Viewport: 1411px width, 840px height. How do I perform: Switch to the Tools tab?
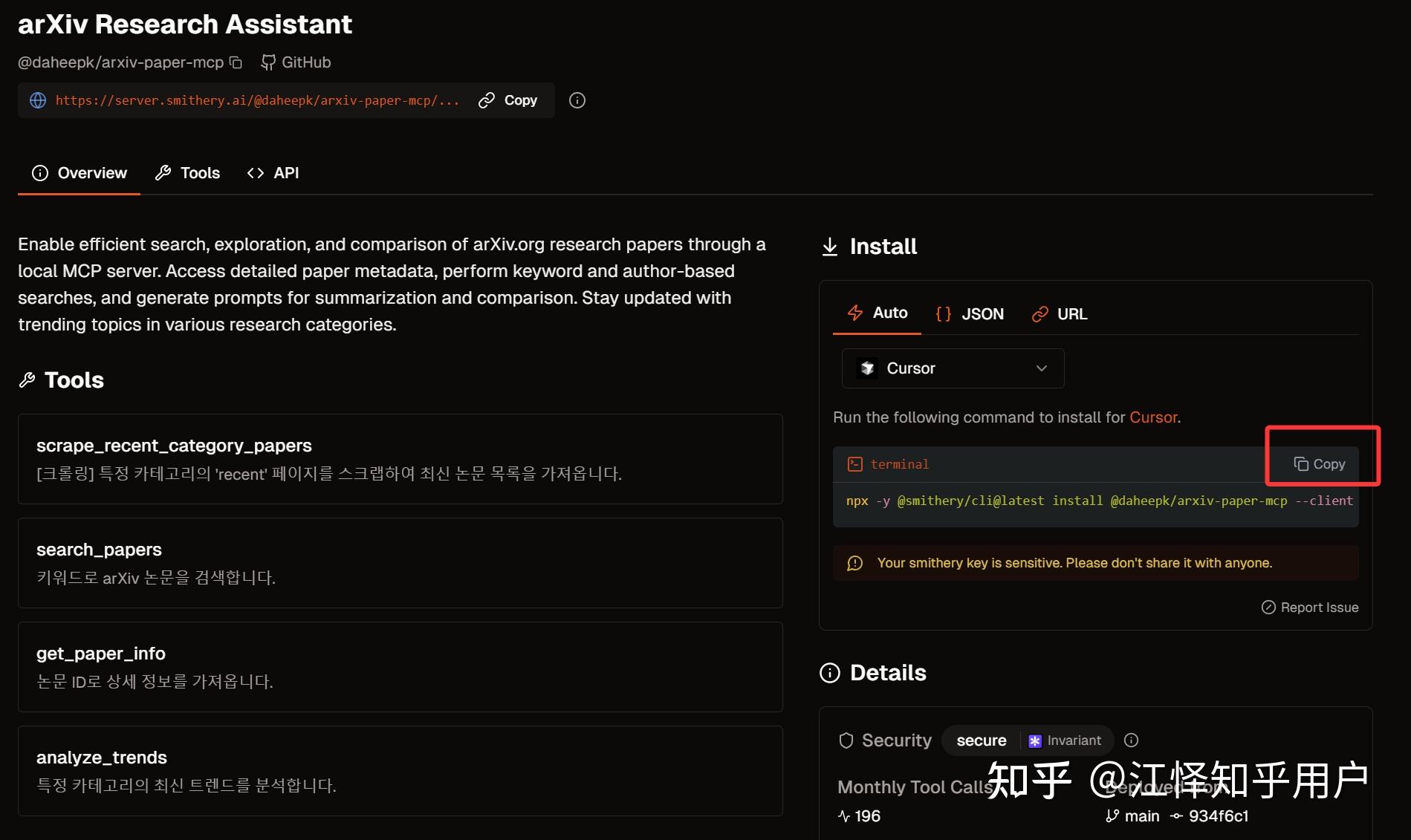point(187,173)
